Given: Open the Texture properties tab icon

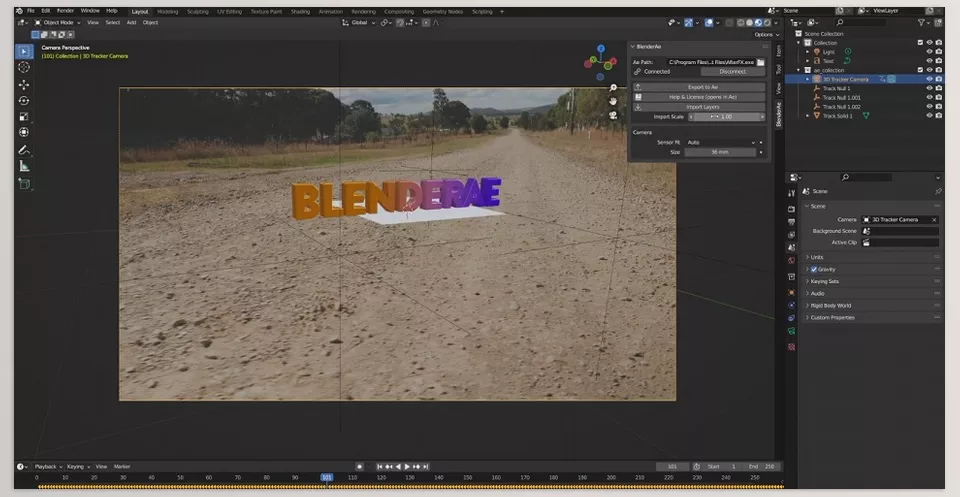Looking at the screenshot, I should tap(792, 346).
